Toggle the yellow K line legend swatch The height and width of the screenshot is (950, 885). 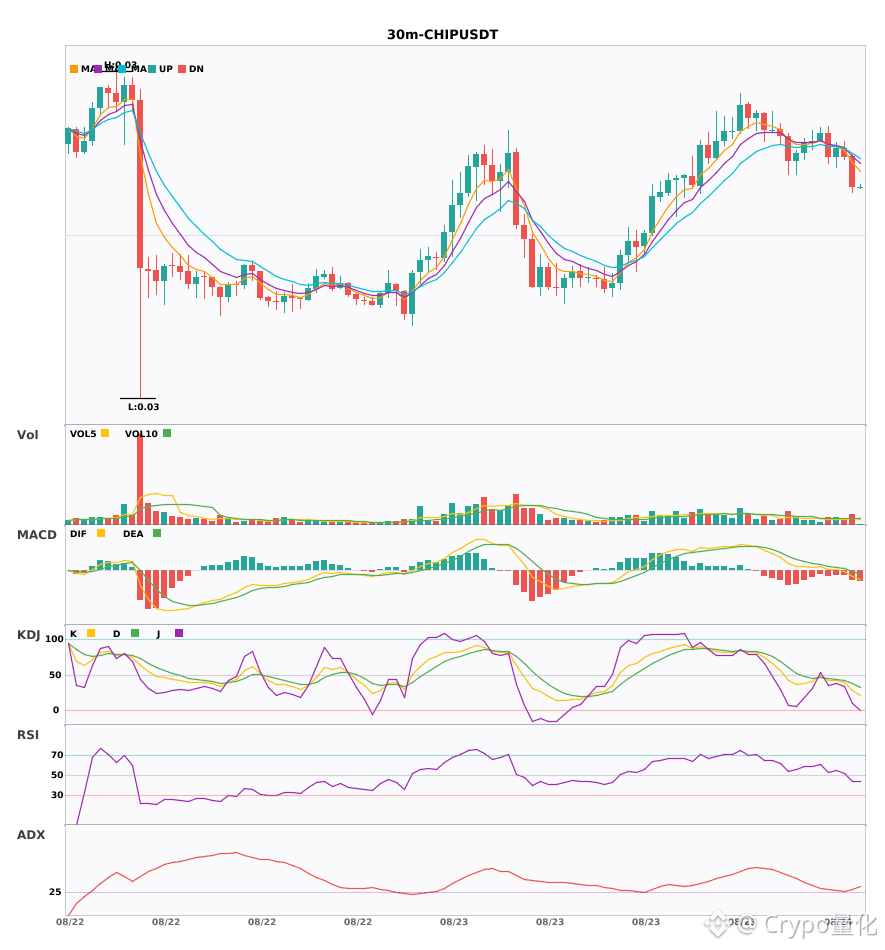(91, 633)
